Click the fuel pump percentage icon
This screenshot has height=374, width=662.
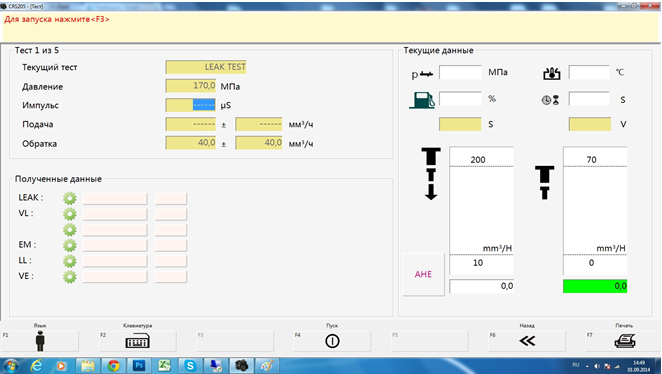pos(421,100)
